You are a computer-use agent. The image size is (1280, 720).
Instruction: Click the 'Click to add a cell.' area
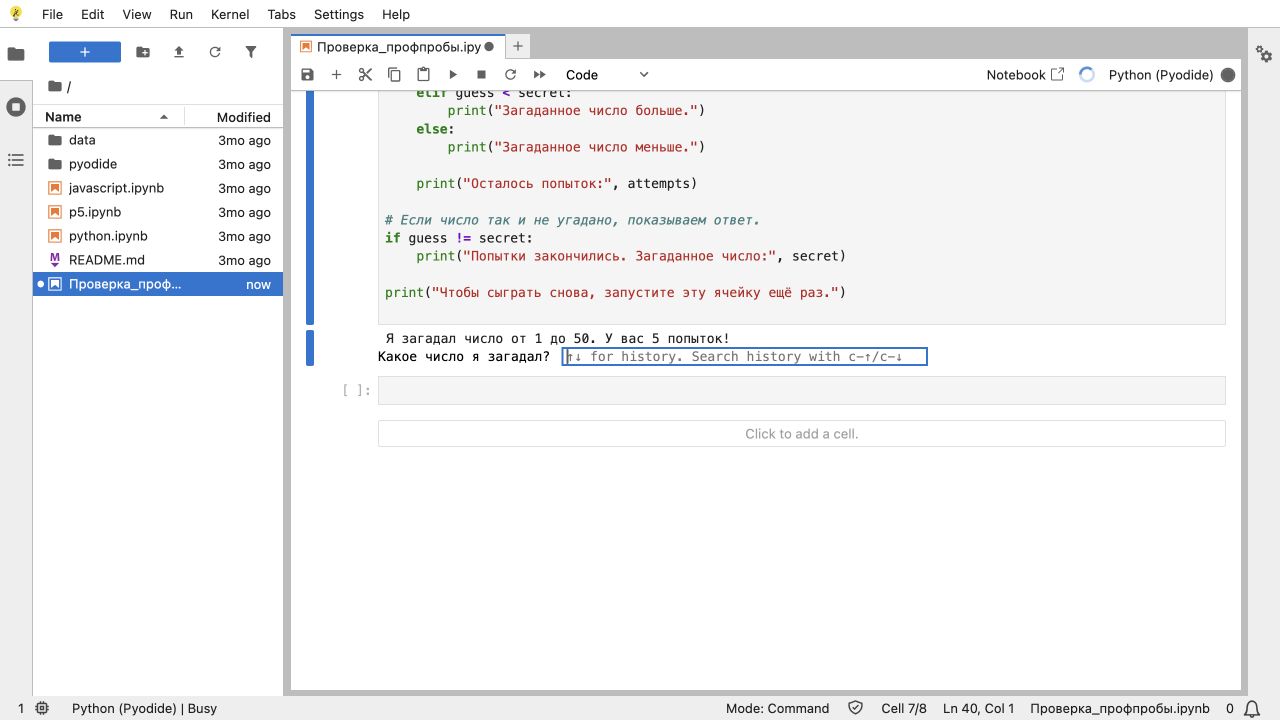point(801,433)
